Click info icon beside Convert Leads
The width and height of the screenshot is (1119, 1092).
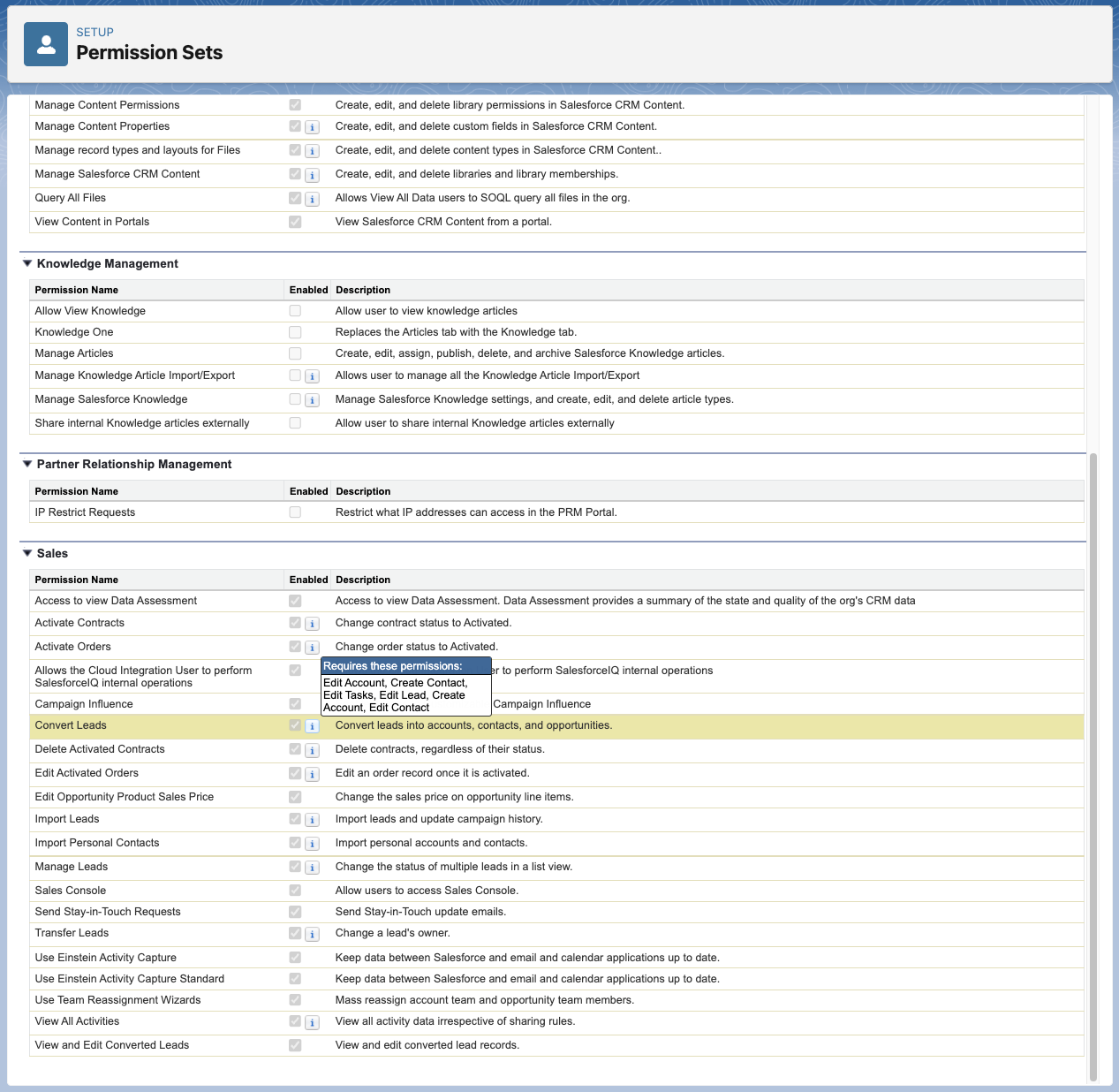[x=312, y=726]
